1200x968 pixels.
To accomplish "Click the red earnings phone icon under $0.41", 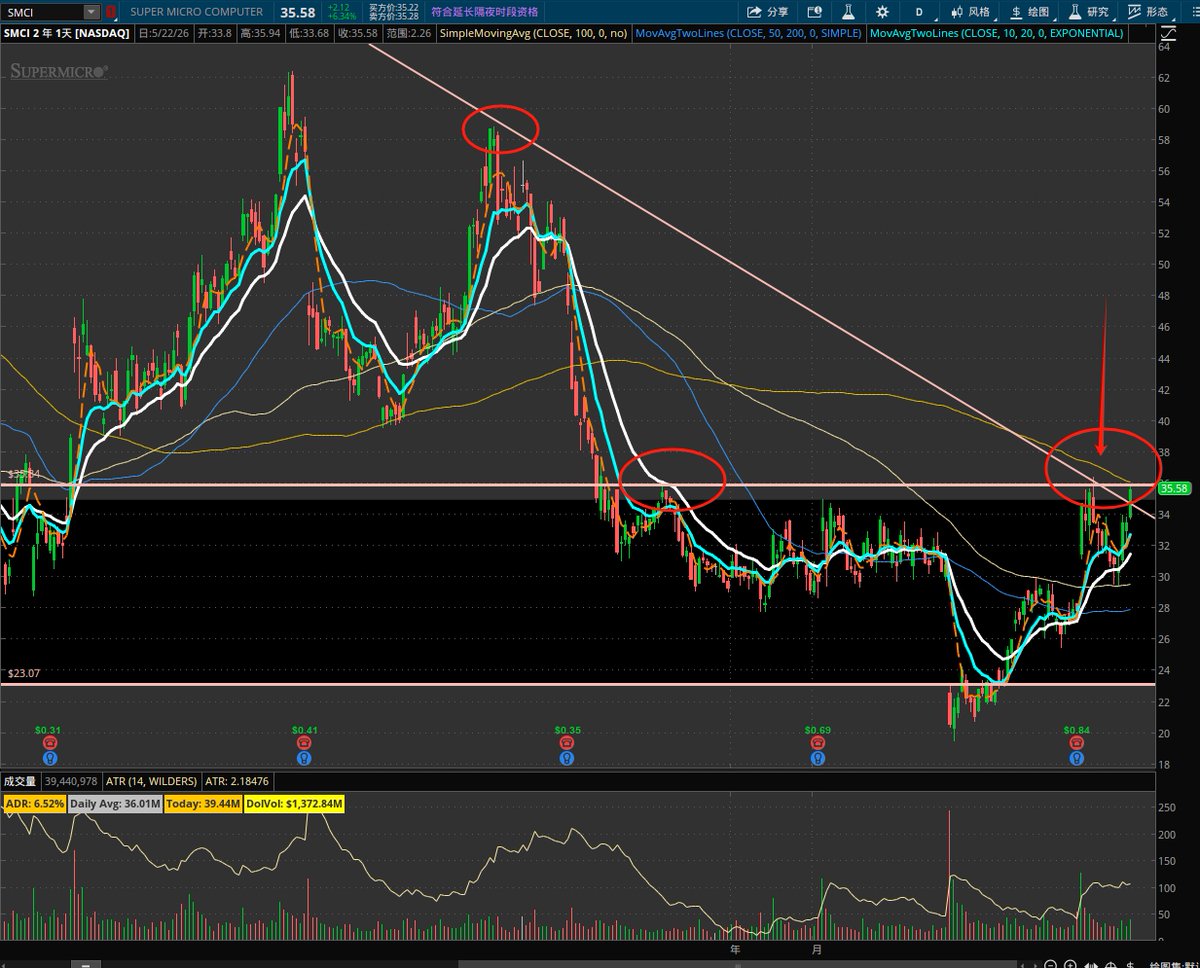I will (305, 743).
